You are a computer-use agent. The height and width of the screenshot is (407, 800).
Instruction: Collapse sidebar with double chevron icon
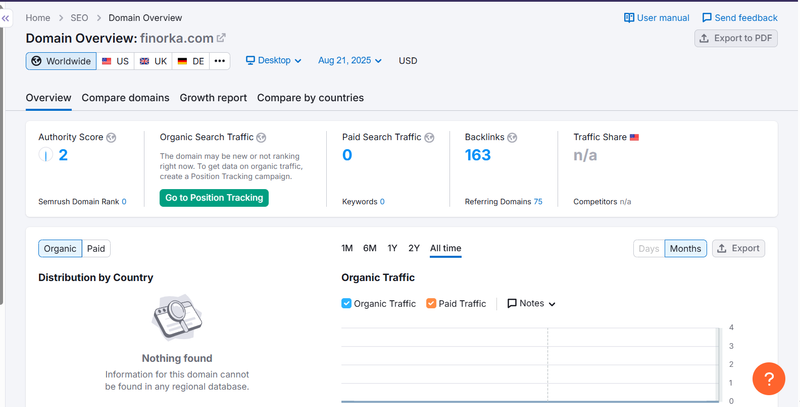click(6, 18)
